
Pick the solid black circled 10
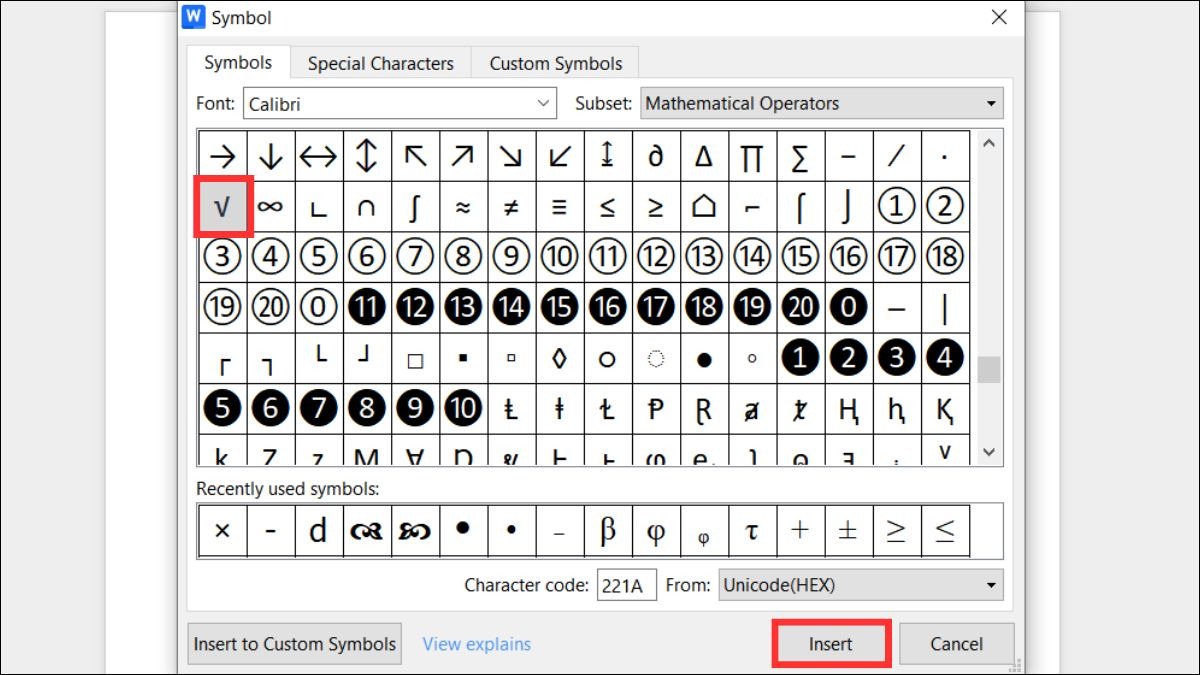click(x=462, y=409)
